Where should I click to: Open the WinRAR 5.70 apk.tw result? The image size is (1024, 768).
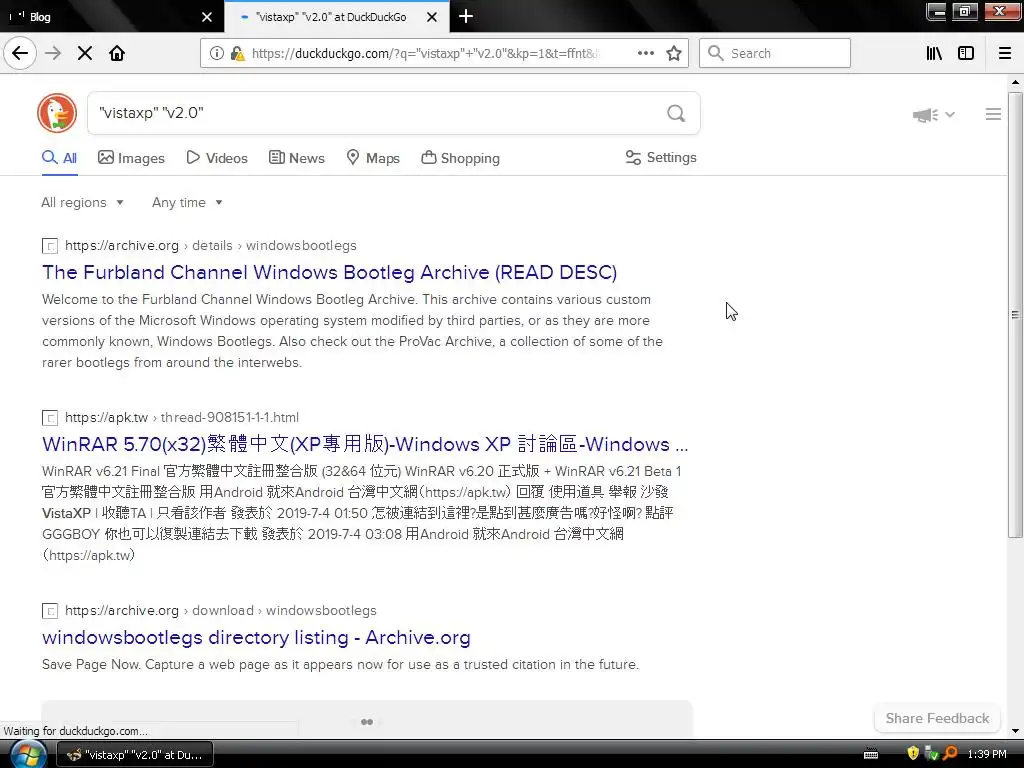click(x=365, y=444)
